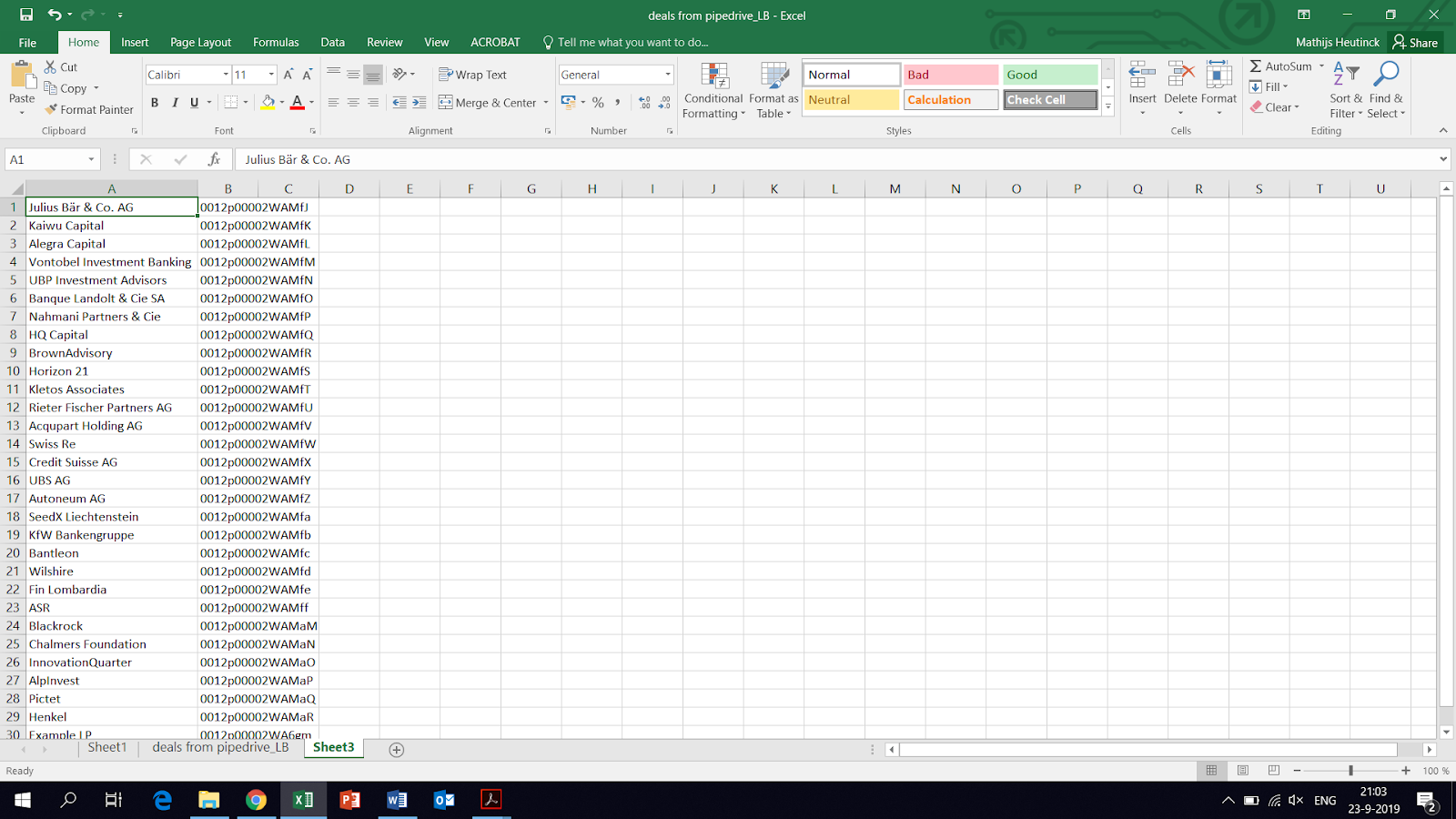1456x819 pixels.
Task: Expand the formula bar
Action: pos(1443,159)
